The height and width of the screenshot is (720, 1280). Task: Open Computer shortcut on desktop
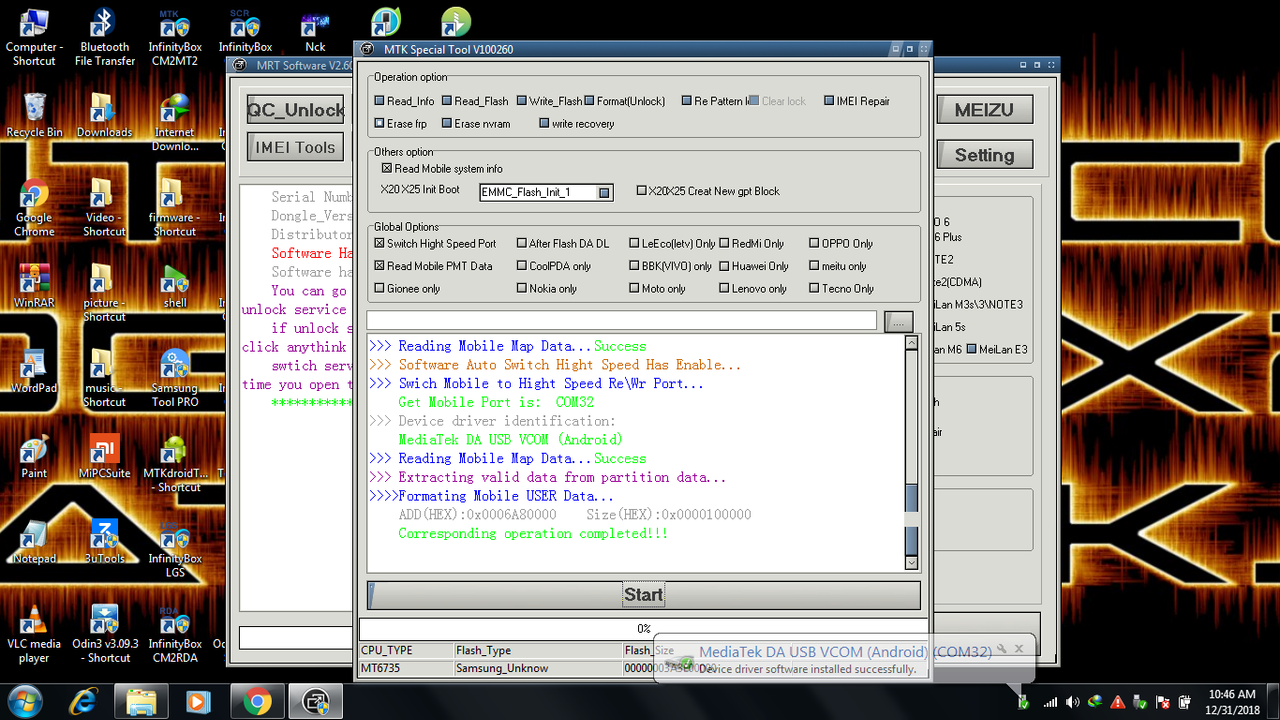coord(34,37)
